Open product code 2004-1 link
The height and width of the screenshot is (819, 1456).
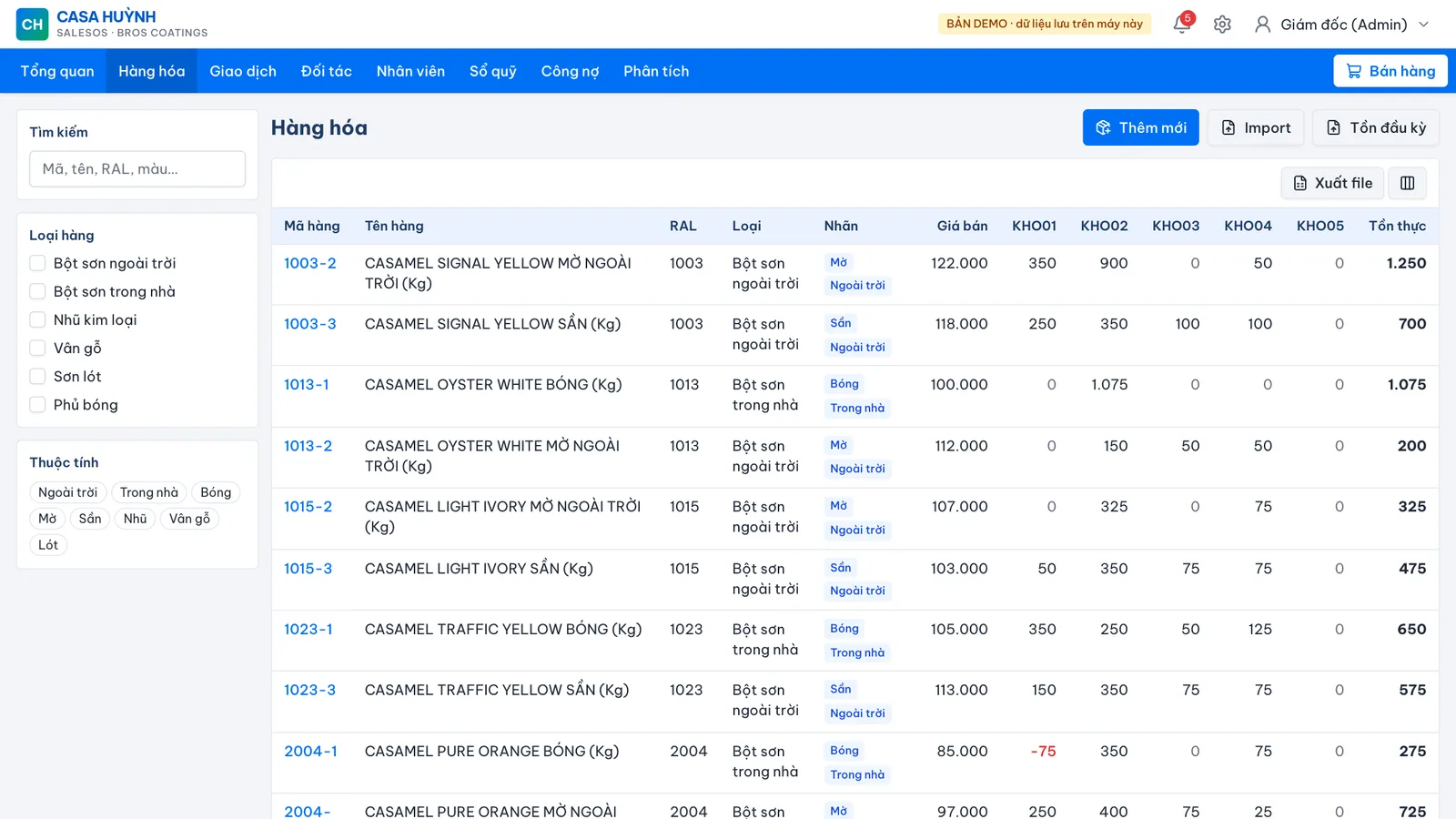coord(310,751)
